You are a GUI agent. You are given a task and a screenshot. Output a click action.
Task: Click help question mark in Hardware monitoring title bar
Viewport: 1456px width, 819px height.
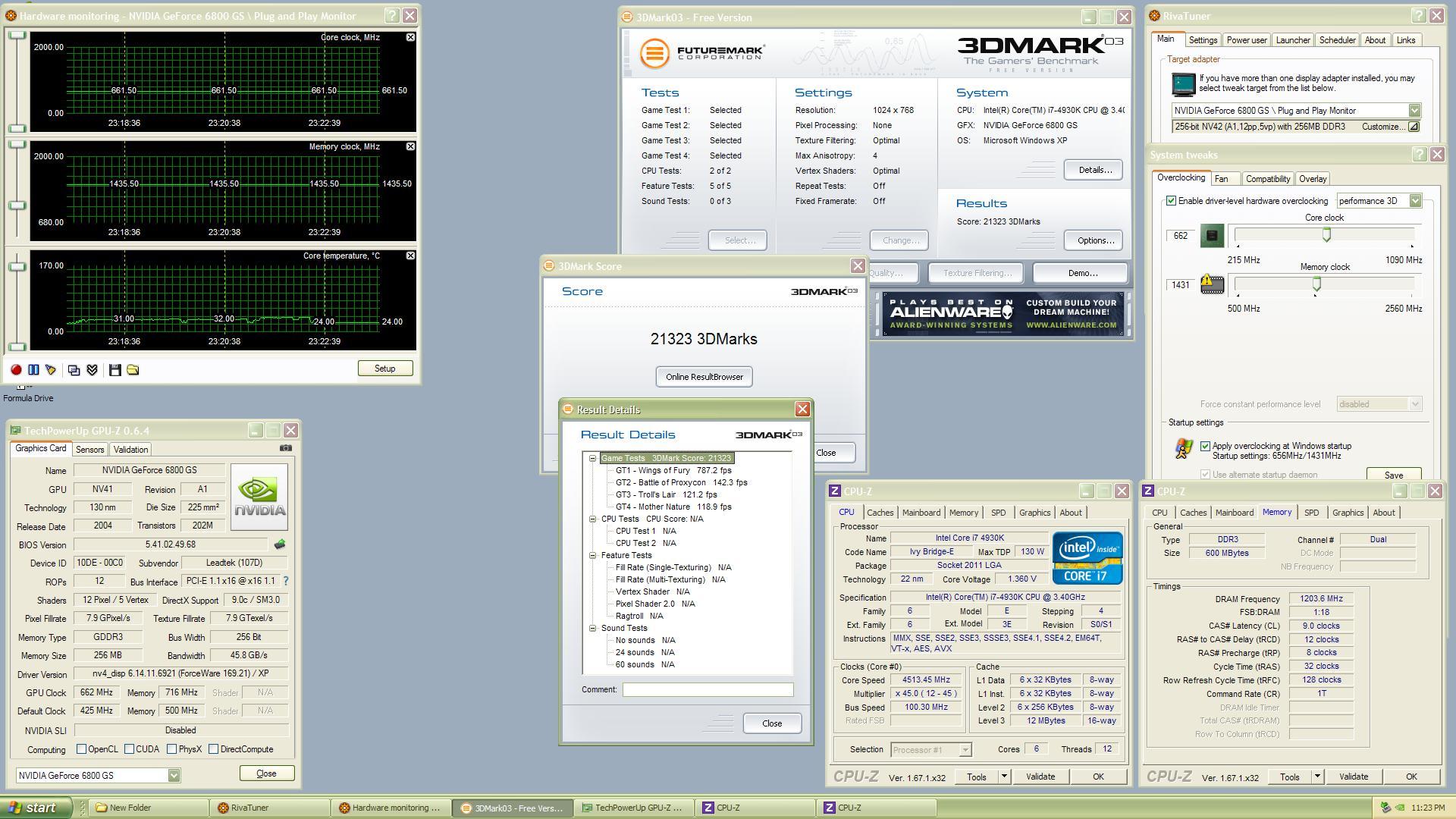click(391, 15)
